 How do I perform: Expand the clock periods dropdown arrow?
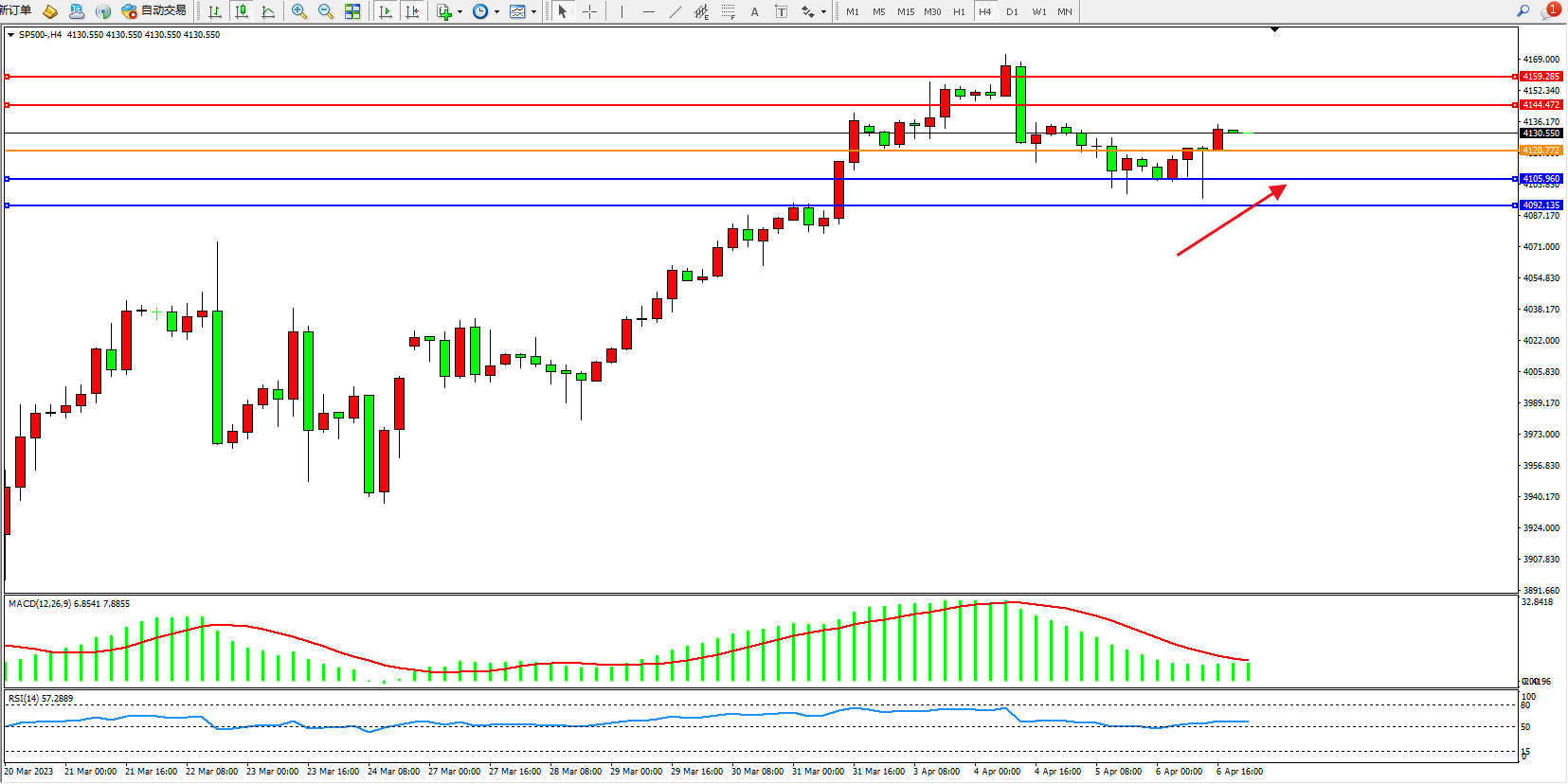pos(496,11)
